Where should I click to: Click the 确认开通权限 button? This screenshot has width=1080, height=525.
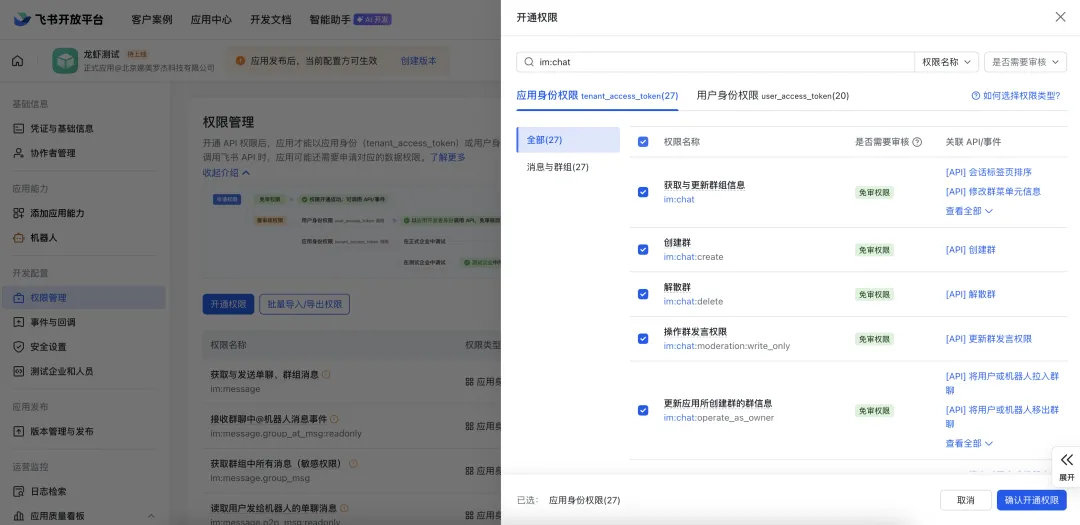(x=1031, y=500)
